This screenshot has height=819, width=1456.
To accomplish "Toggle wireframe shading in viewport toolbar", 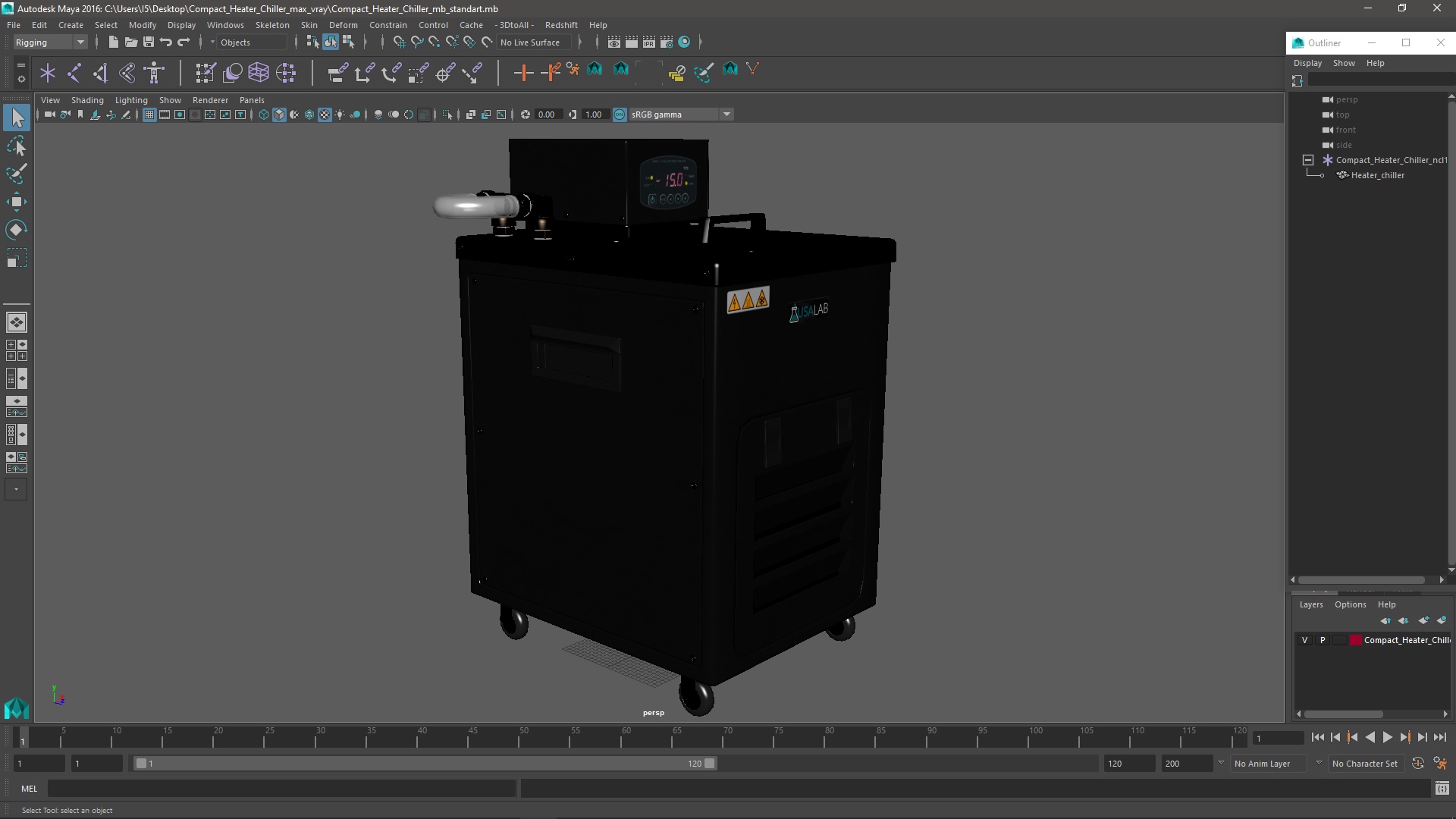I will [263, 115].
